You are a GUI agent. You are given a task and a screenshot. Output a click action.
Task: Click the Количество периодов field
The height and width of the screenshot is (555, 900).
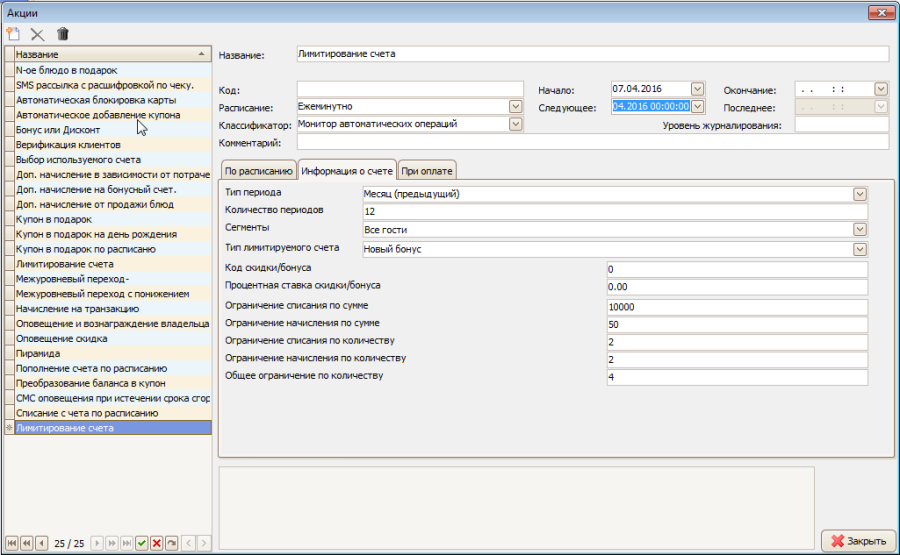(x=614, y=211)
